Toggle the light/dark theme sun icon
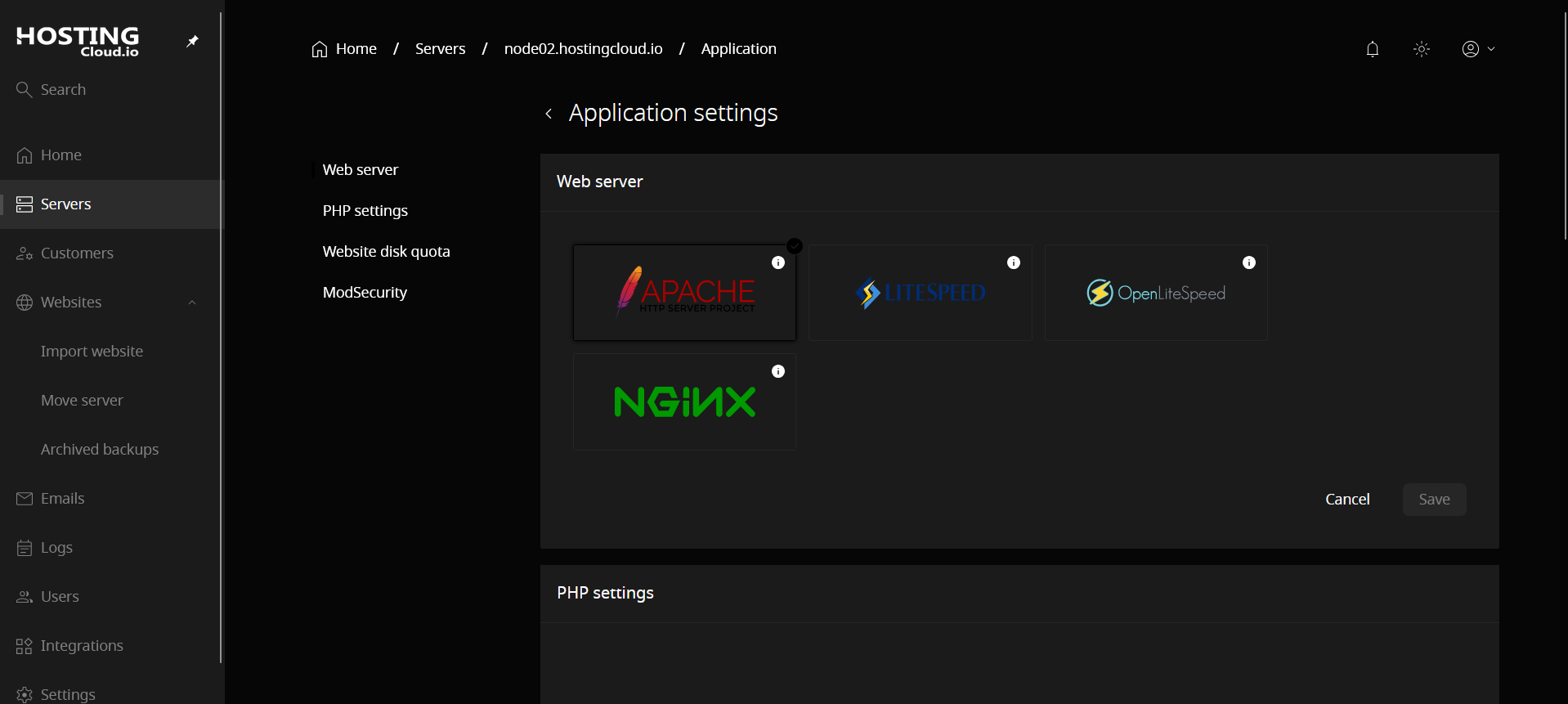 pyautogui.click(x=1421, y=49)
